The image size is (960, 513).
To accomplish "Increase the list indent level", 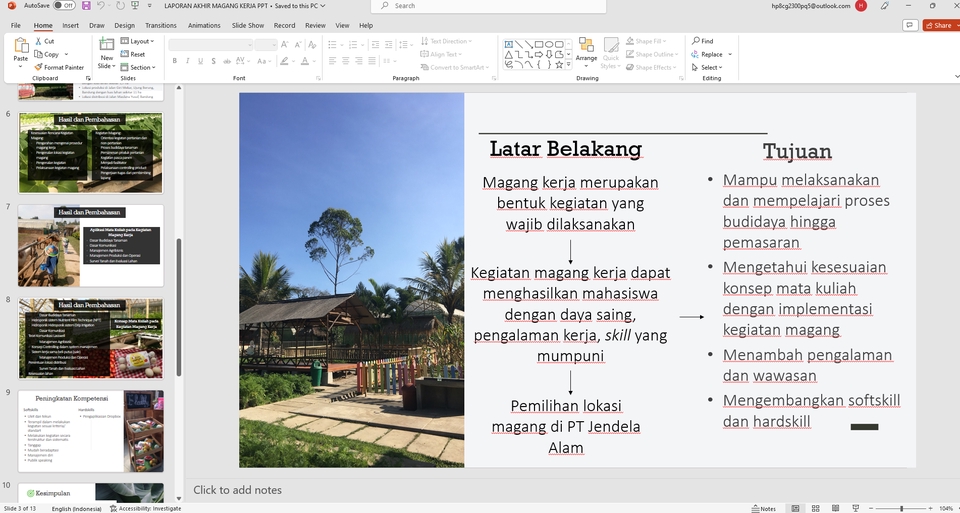I will click(389, 45).
